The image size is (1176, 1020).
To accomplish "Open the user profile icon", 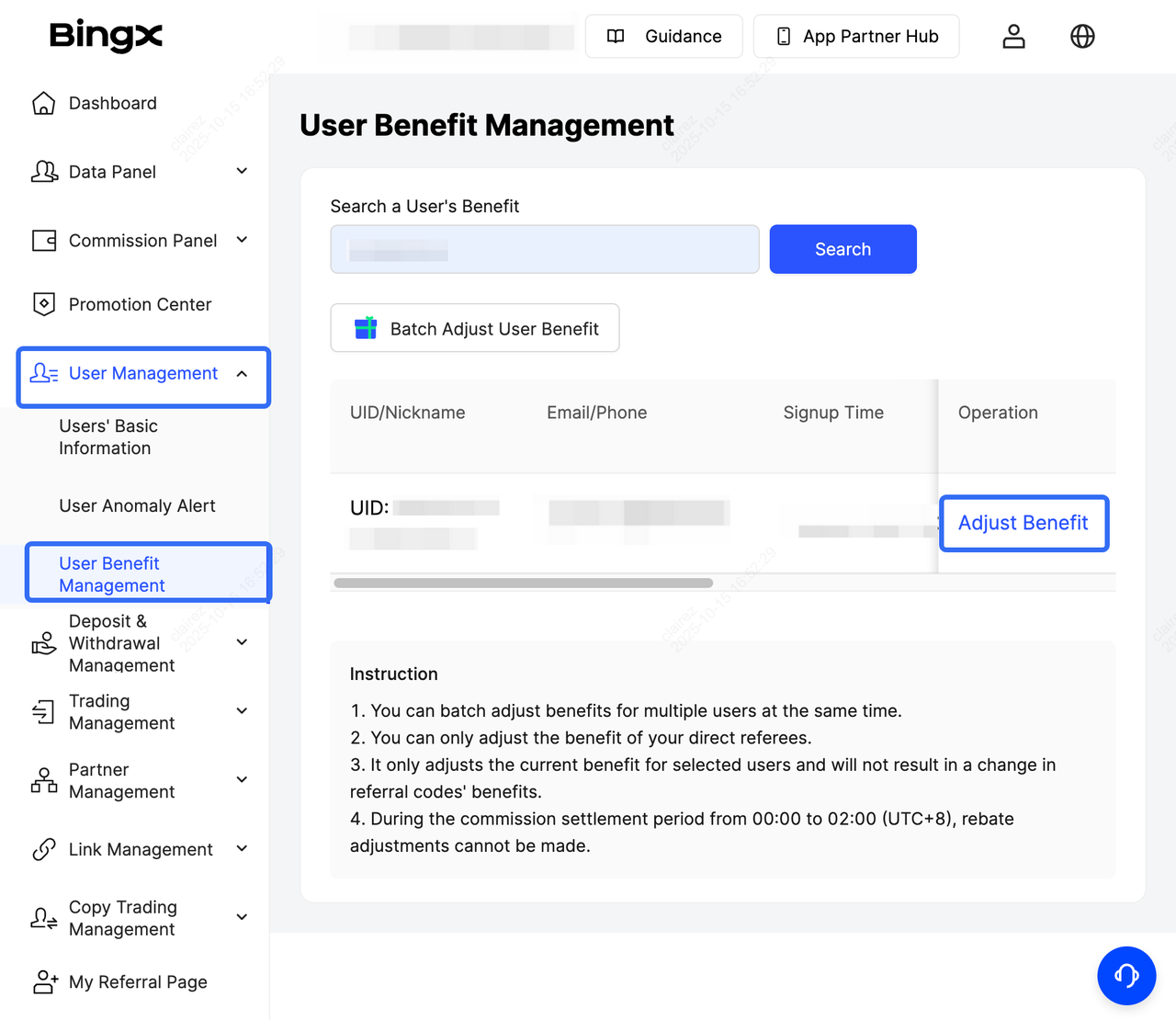I will pos(1013,37).
